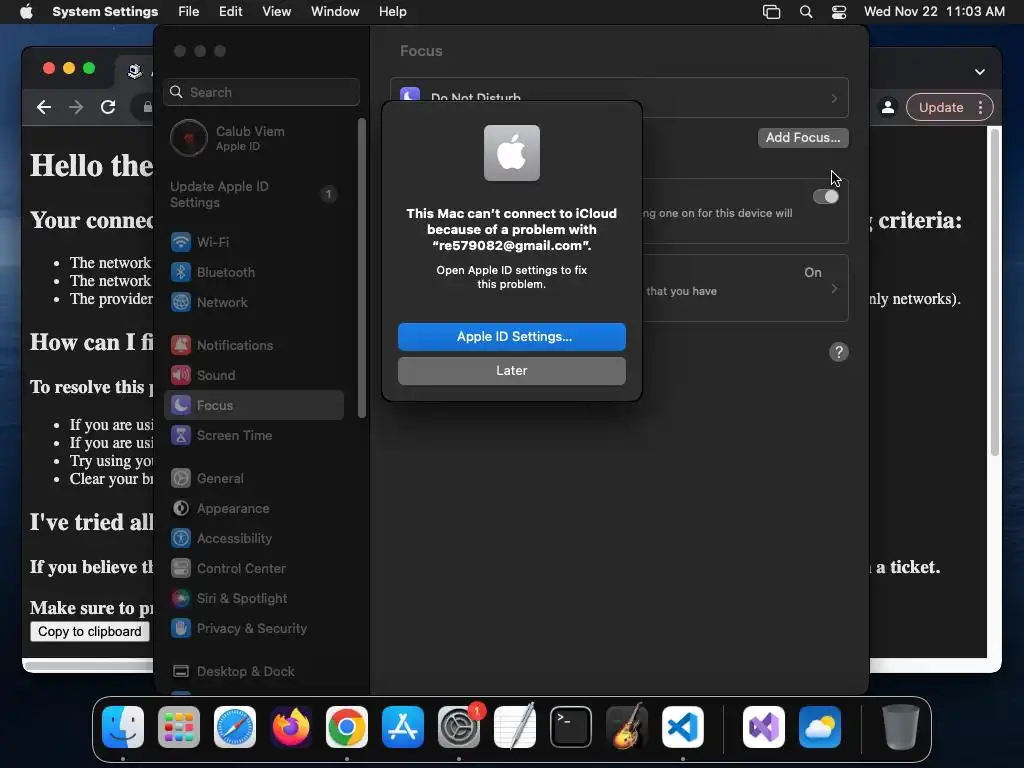The width and height of the screenshot is (1024, 768).
Task: Open Launchpad from the Dock
Action: coord(179,727)
